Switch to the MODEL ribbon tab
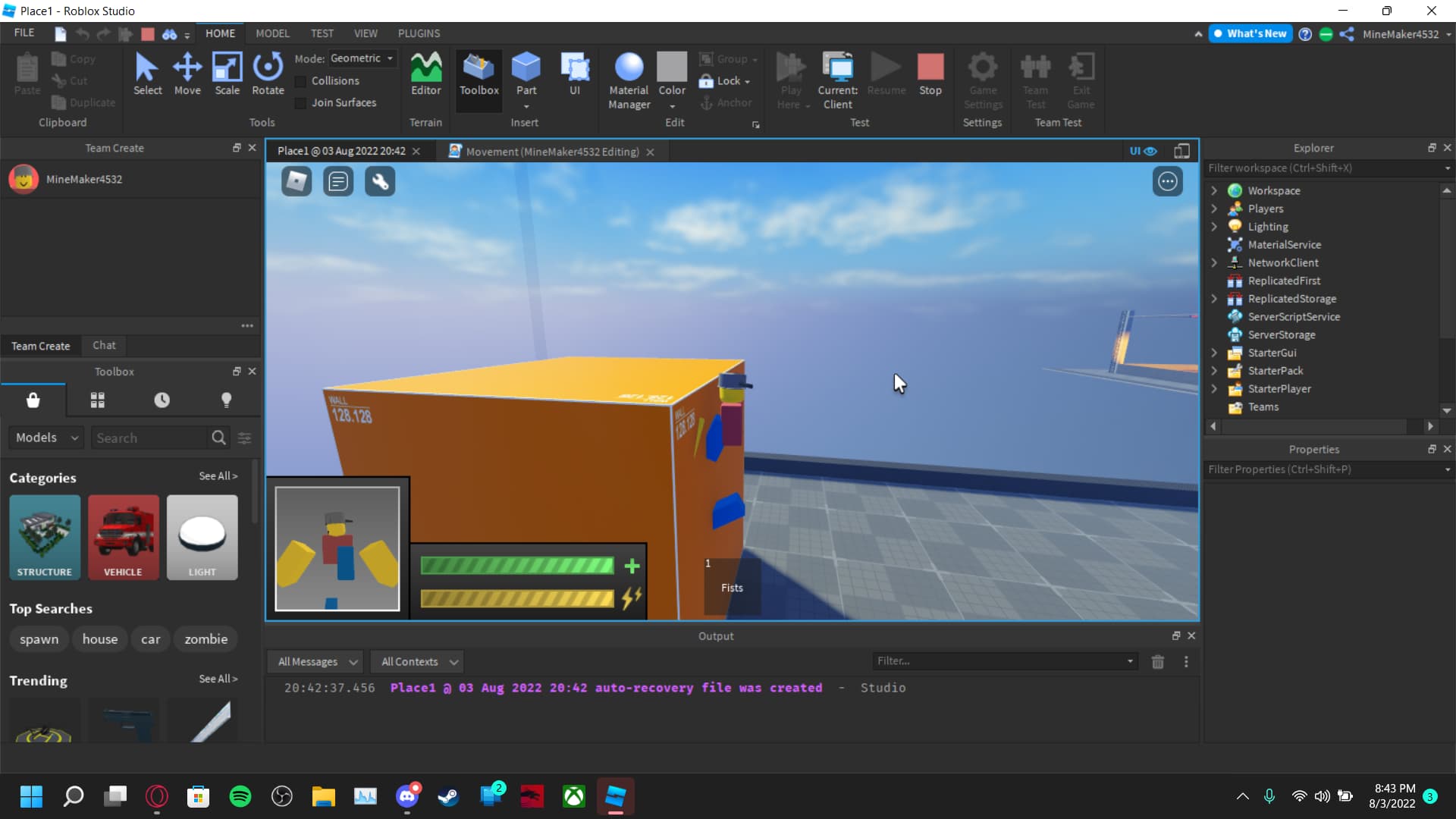 272,33
